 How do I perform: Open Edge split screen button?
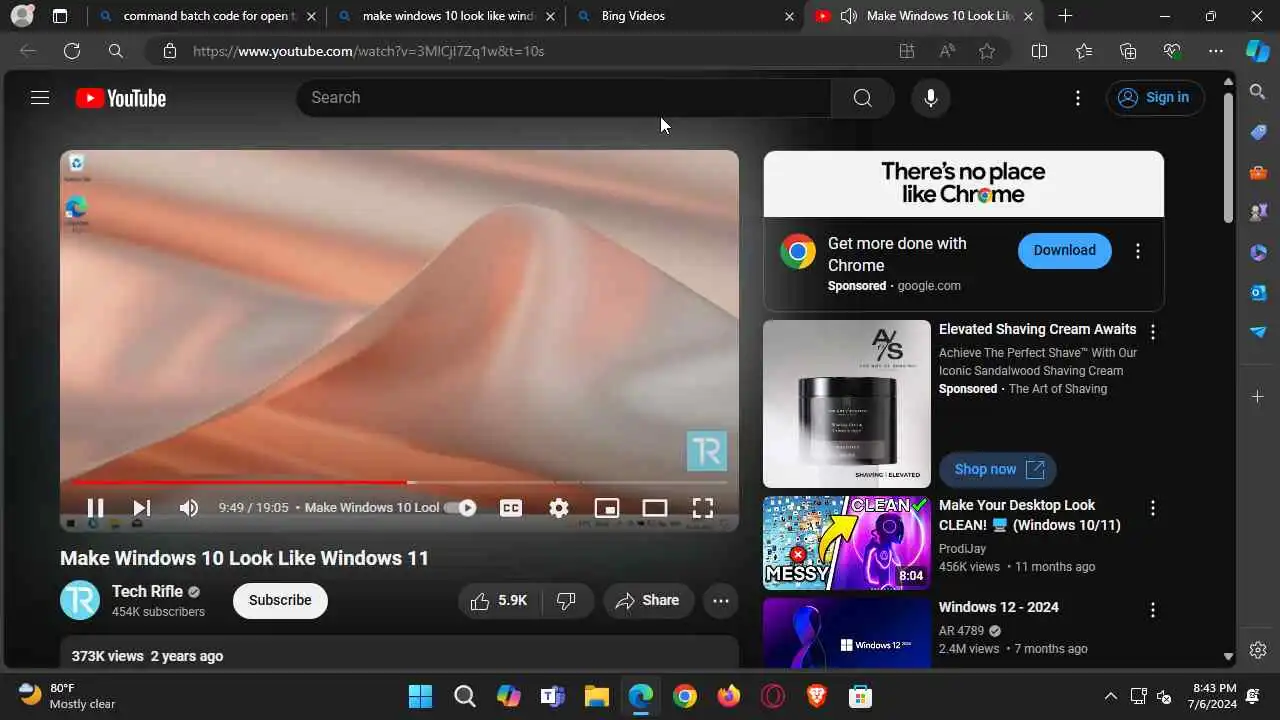[1039, 51]
